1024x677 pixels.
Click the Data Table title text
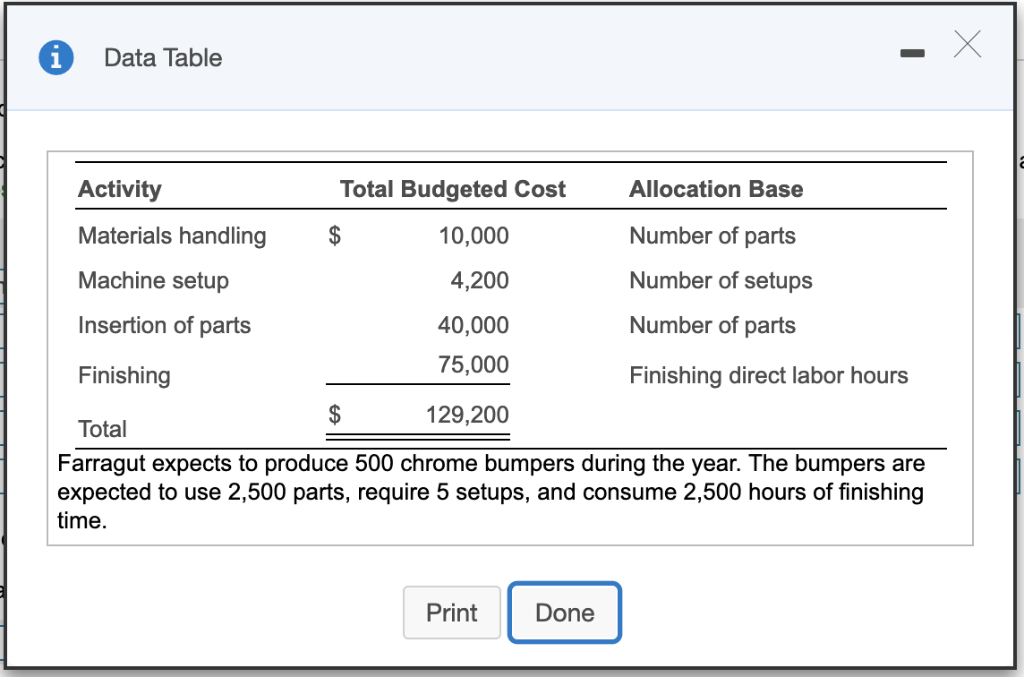pos(162,57)
